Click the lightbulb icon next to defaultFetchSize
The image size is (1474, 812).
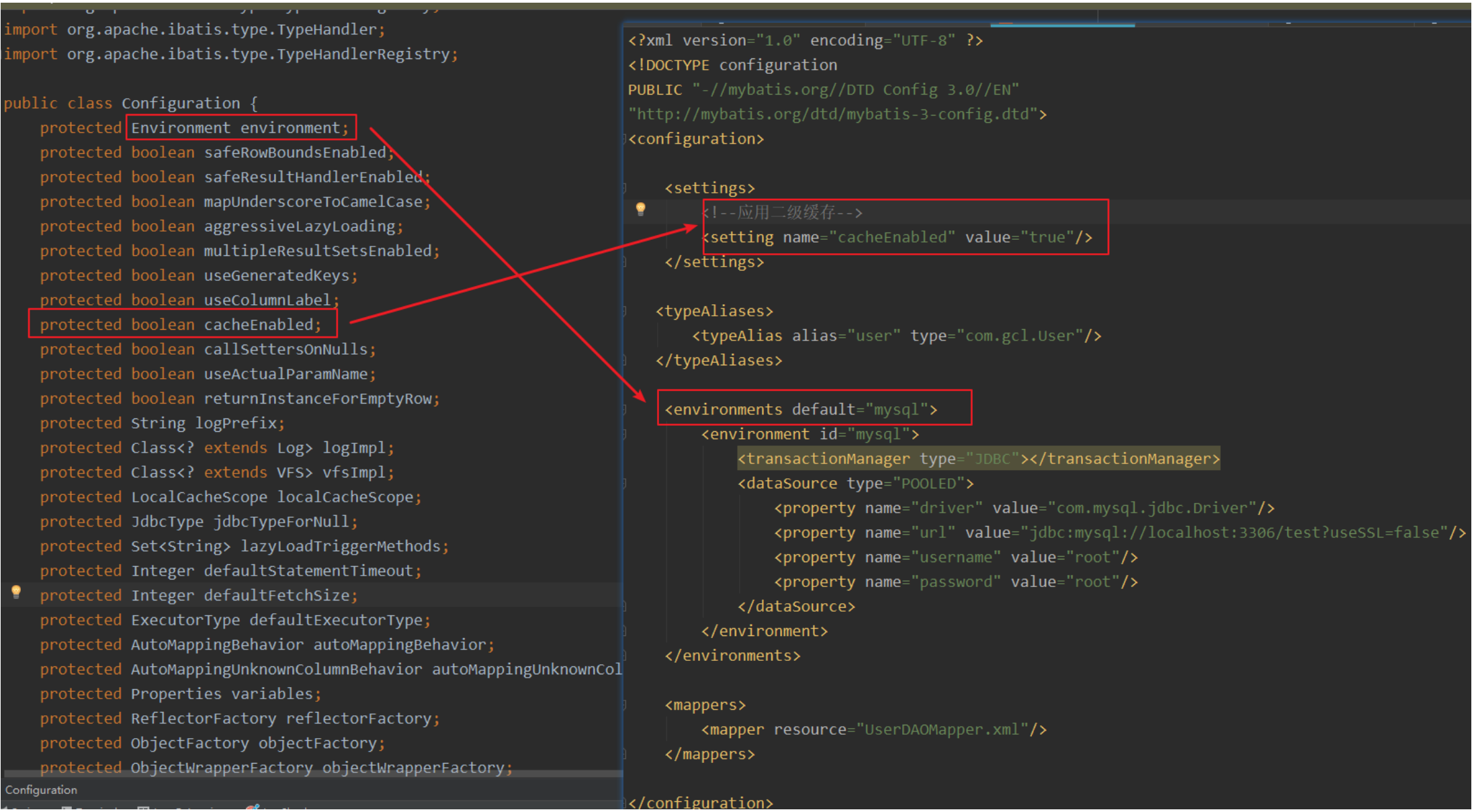point(16,592)
